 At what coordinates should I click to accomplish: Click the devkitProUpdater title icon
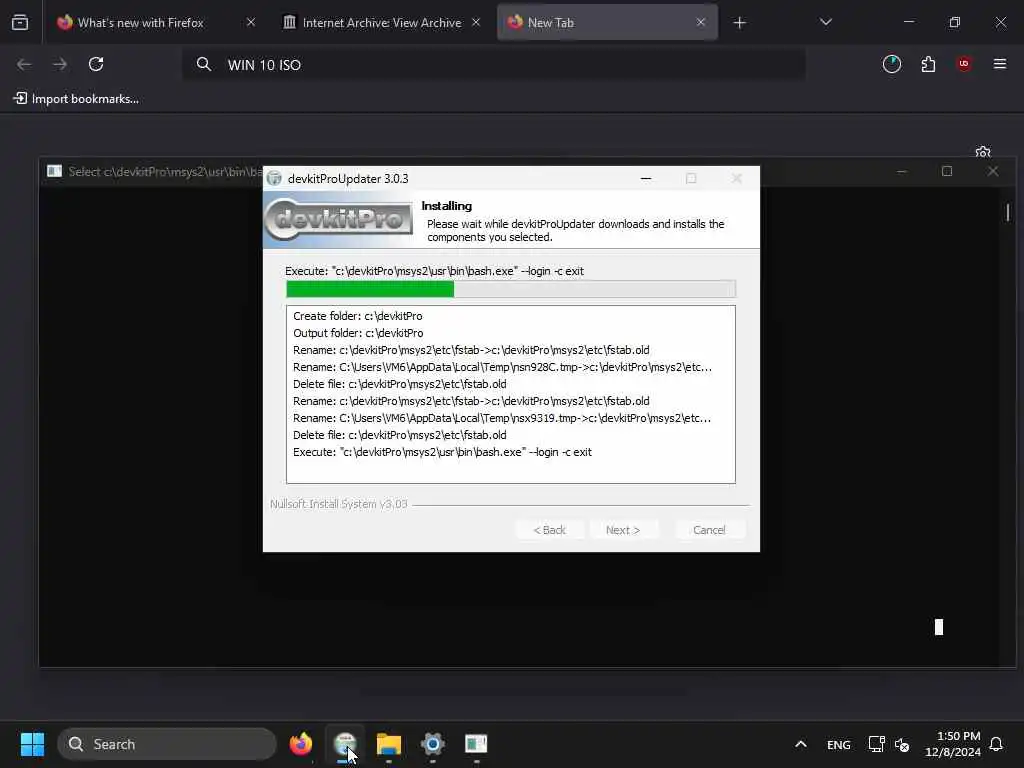tap(274, 178)
